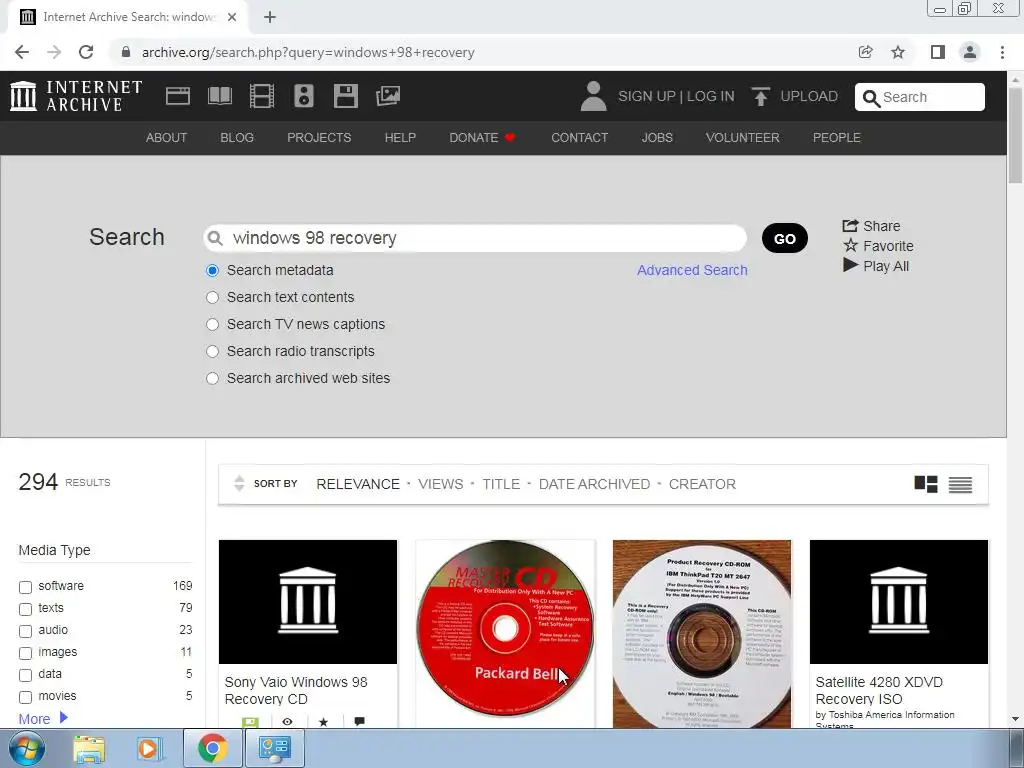Open IBM ThinkPad Product Recovery CD-ROM thumbnail
Viewport: 1024px width, 768px height.
[x=702, y=633]
